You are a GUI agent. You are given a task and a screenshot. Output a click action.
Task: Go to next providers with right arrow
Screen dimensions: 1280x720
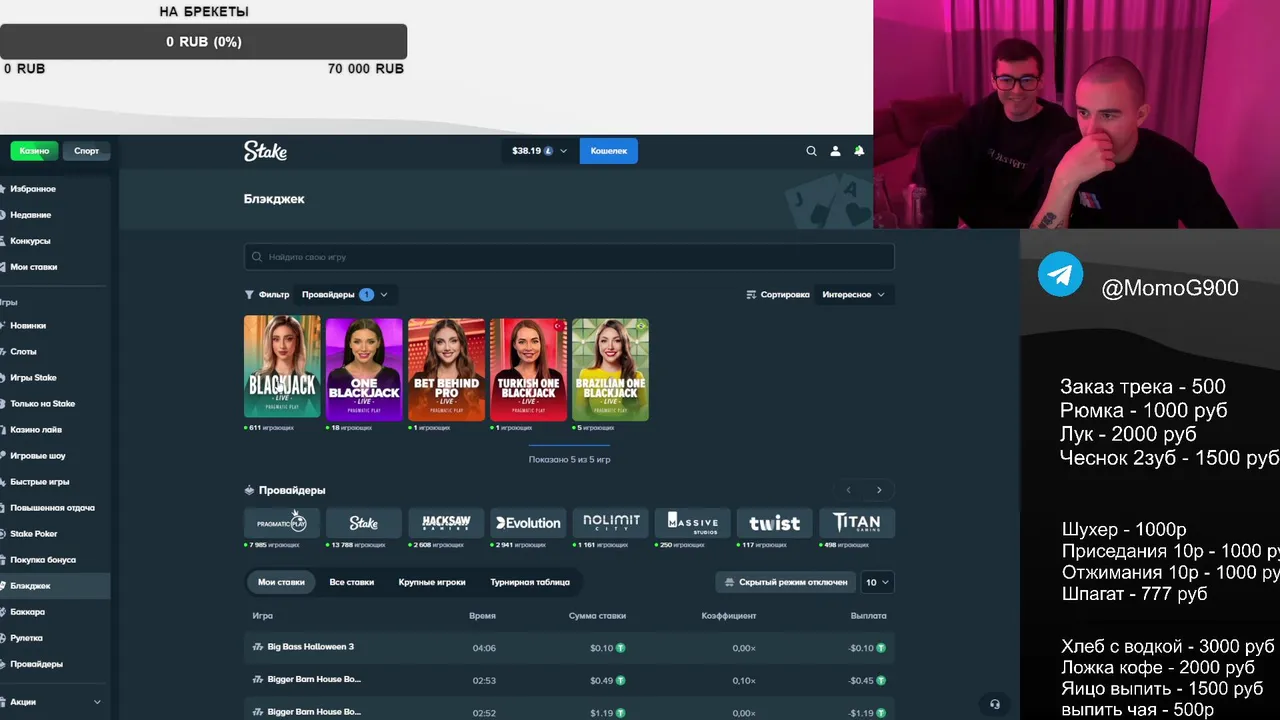(x=879, y=490)
